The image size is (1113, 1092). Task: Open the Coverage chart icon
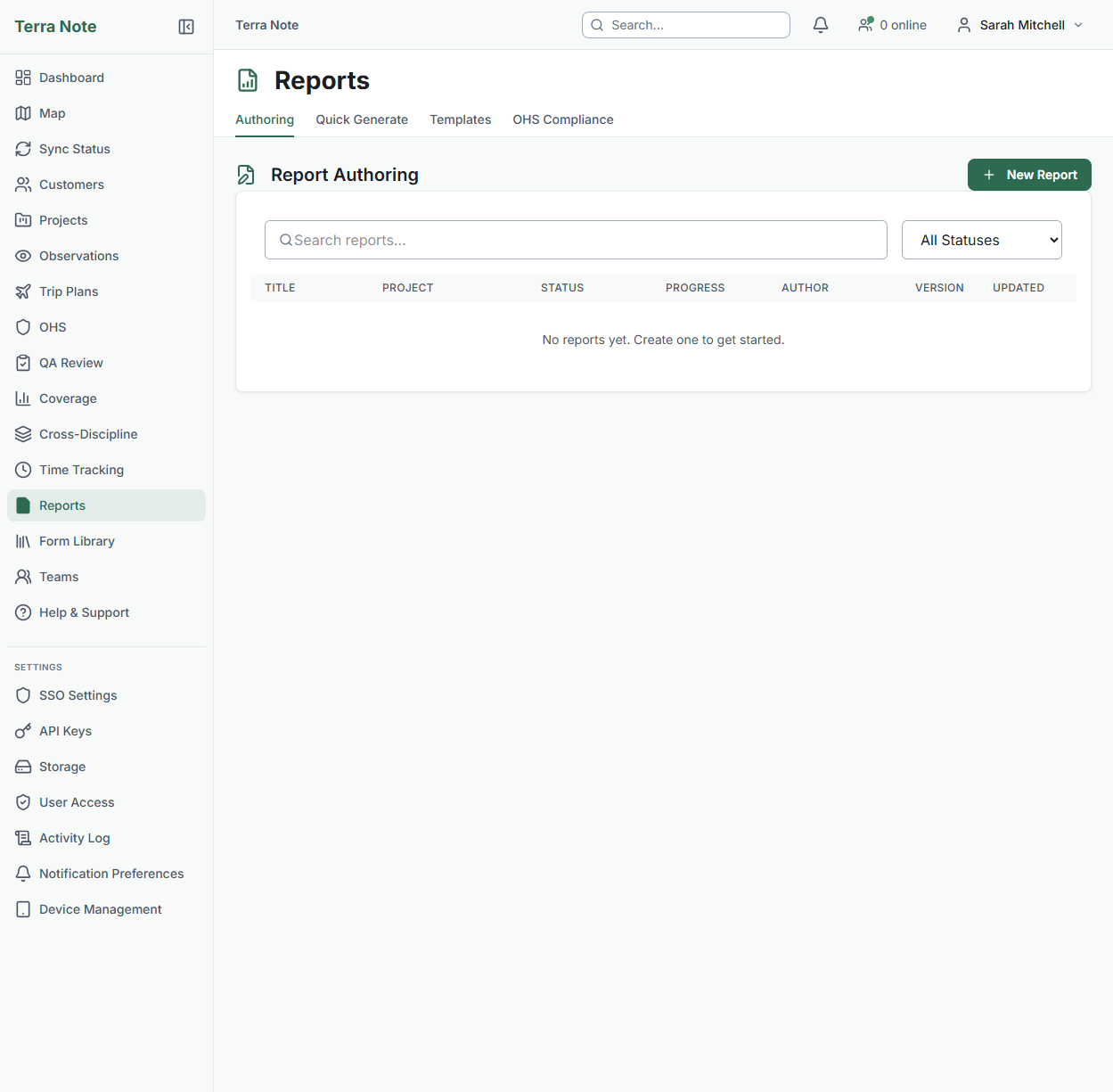click(23, 398)
